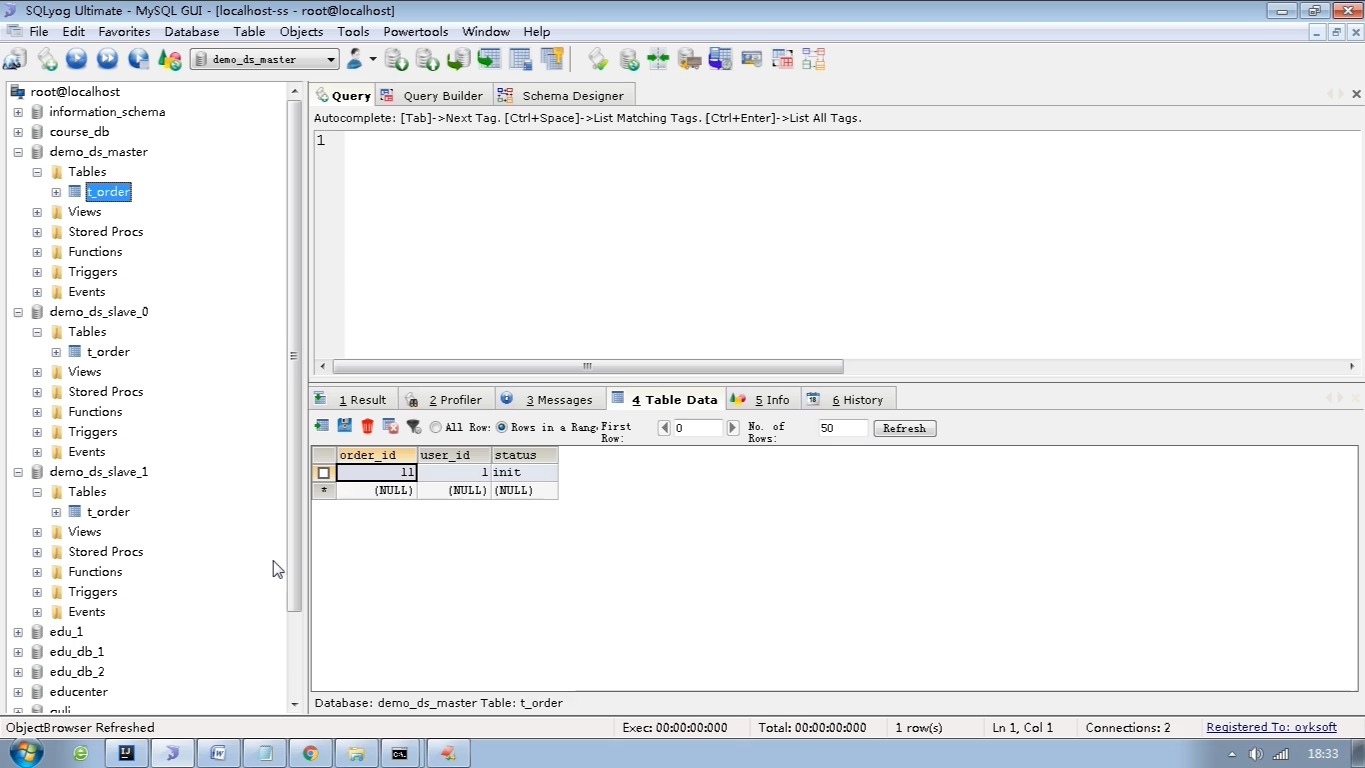Click the Refresh button

coord(905,428)
